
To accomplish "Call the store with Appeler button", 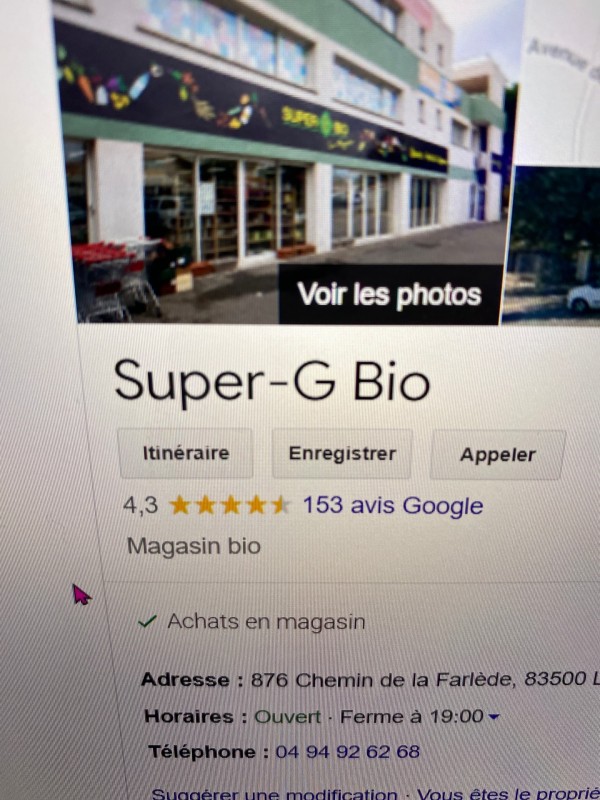I will coord(498,455).
